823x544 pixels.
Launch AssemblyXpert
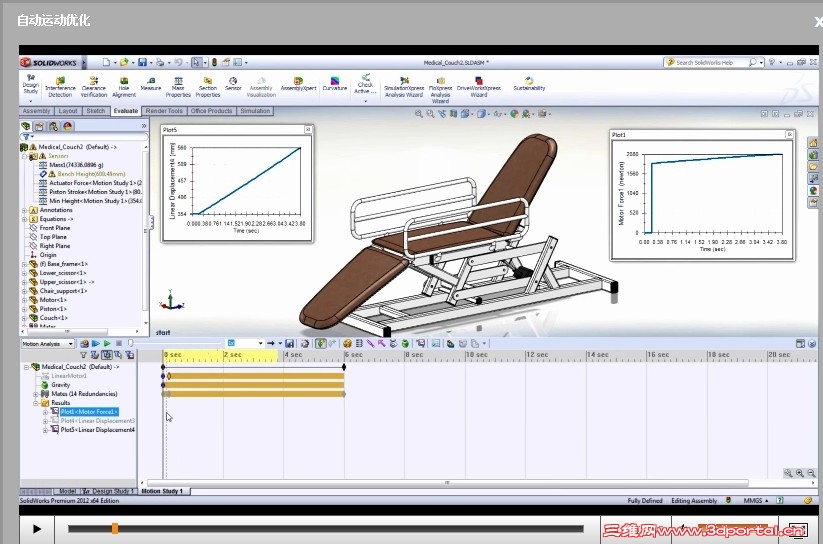(x=298, y=83)
